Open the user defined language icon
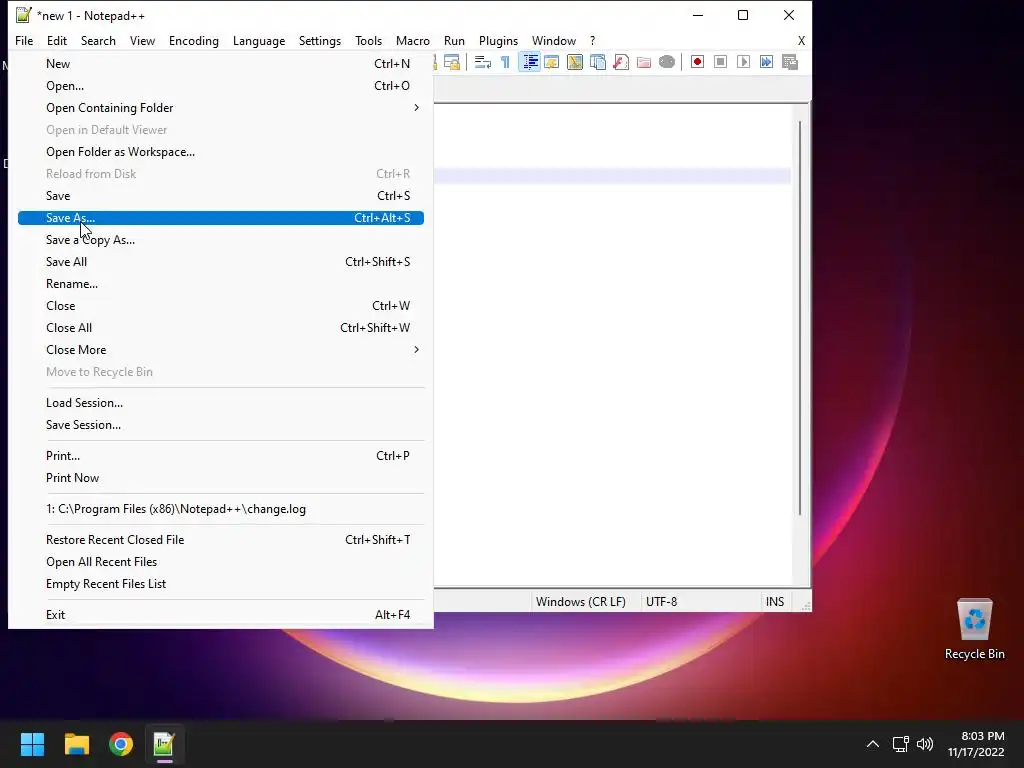This screenshot has width=1024, height=768. (552, 62)
